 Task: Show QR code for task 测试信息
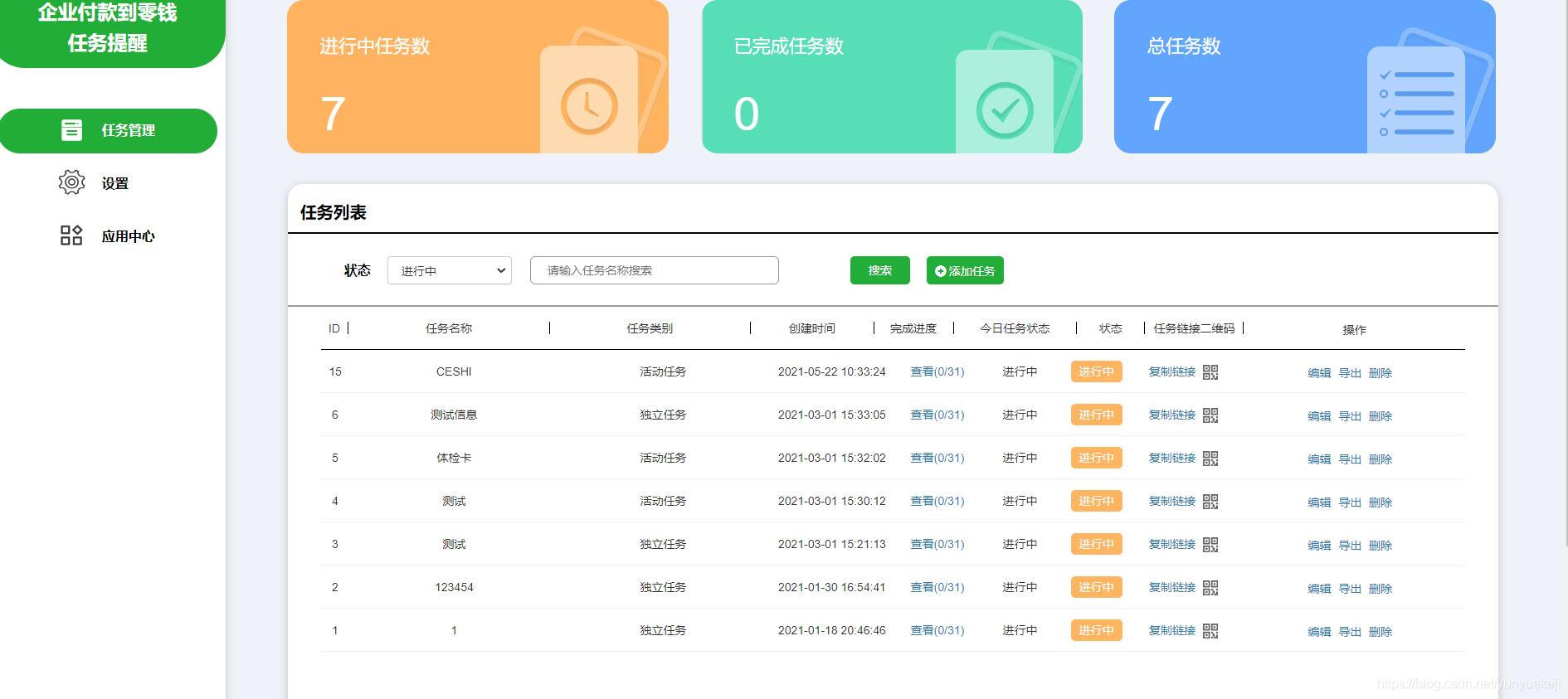click(x=1210, y=415)
